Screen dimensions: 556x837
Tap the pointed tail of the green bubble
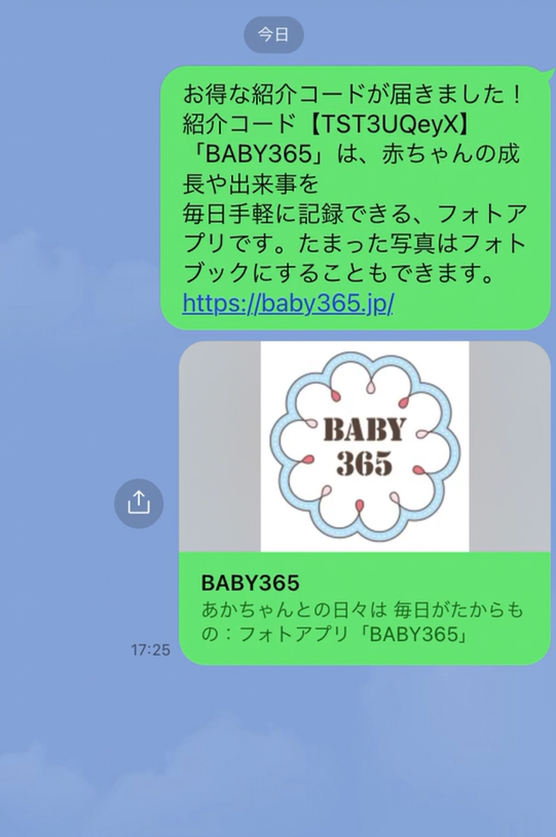550,70
